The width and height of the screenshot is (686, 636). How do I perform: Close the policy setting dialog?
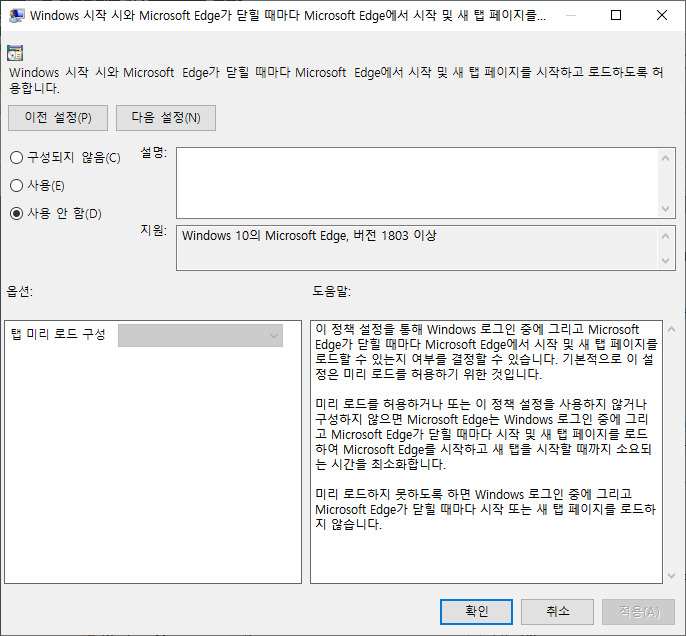(x=662, y=15)
